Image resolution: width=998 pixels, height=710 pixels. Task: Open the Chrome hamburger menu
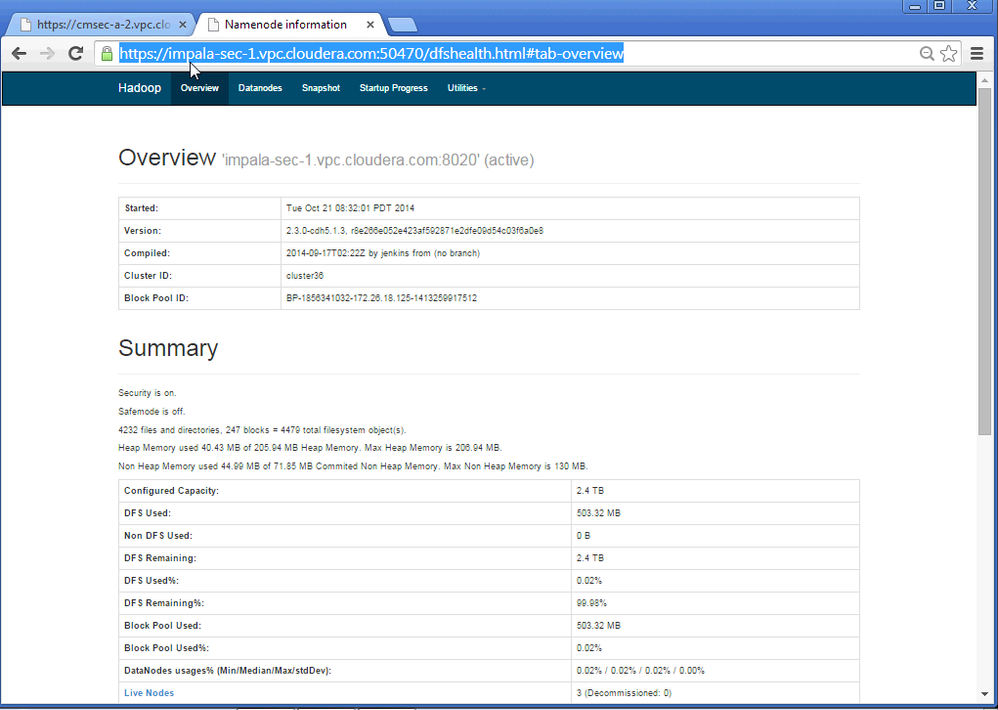coord(977,53)
